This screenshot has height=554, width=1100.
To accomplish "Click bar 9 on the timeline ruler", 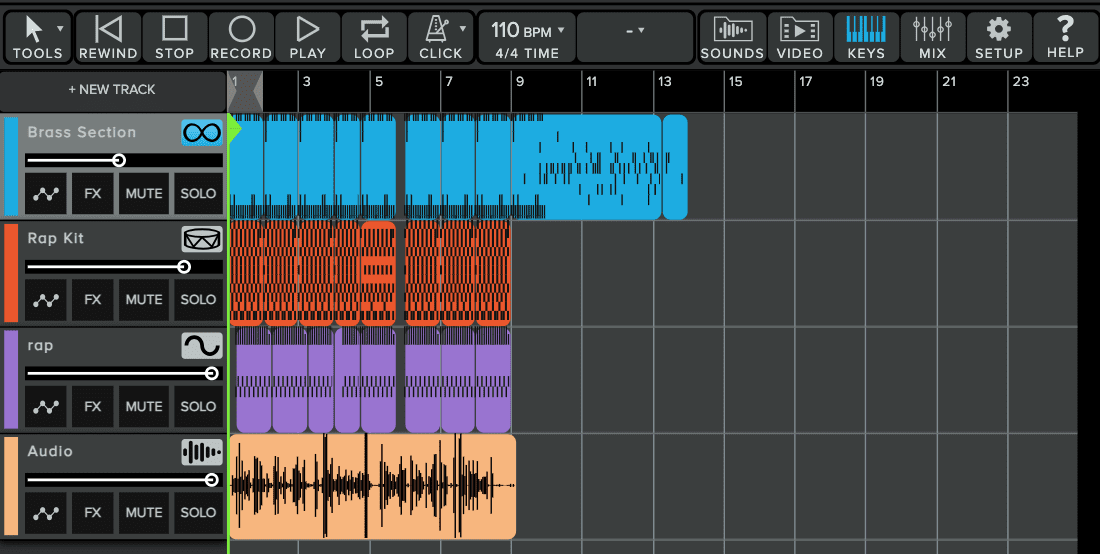I will 520,83.
